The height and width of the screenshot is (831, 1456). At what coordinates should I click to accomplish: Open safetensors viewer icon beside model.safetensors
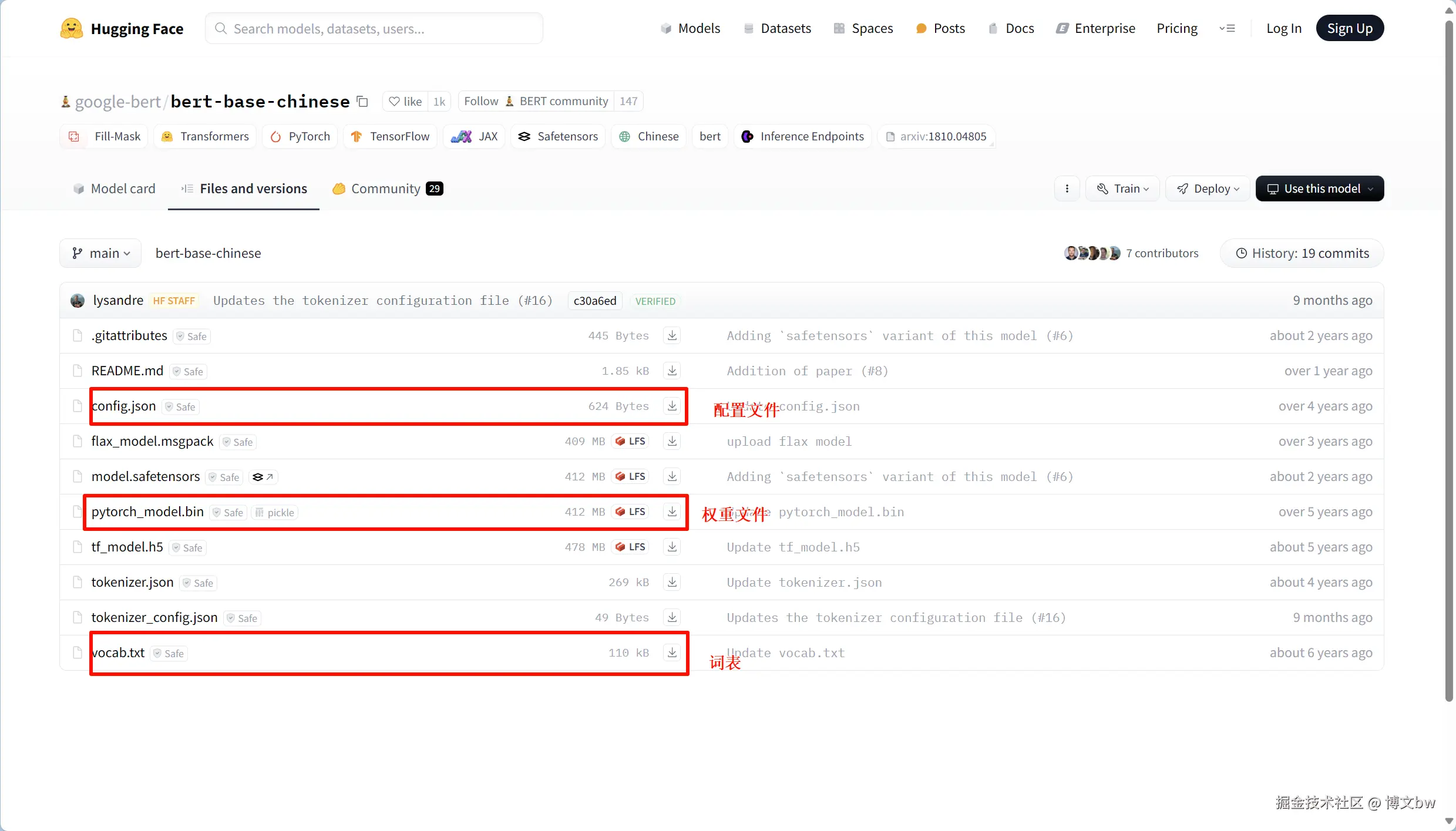click(x=263, y=477)
